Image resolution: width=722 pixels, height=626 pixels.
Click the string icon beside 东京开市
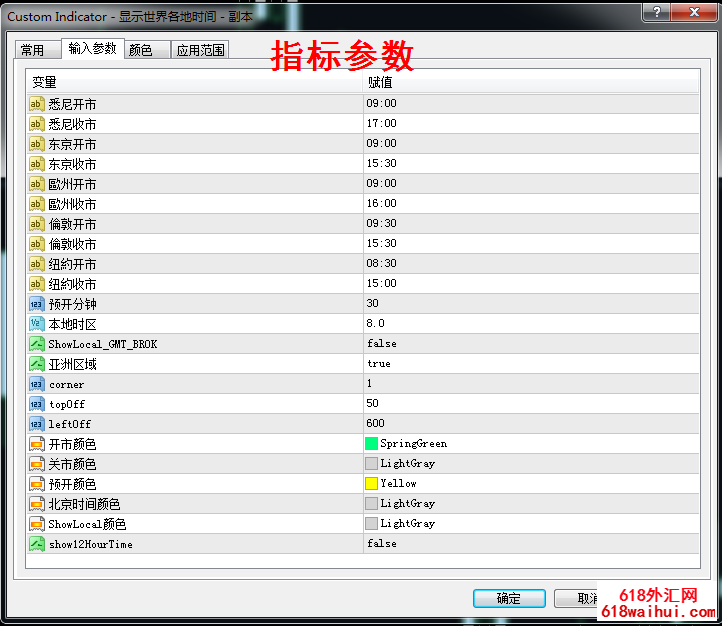[36, 144]
